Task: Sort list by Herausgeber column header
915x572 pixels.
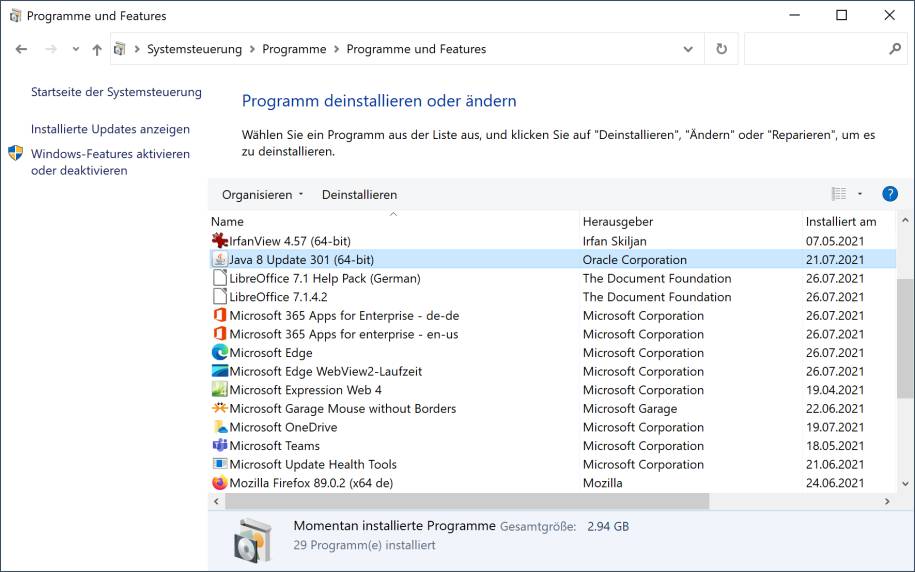Action: click(617, 221)
